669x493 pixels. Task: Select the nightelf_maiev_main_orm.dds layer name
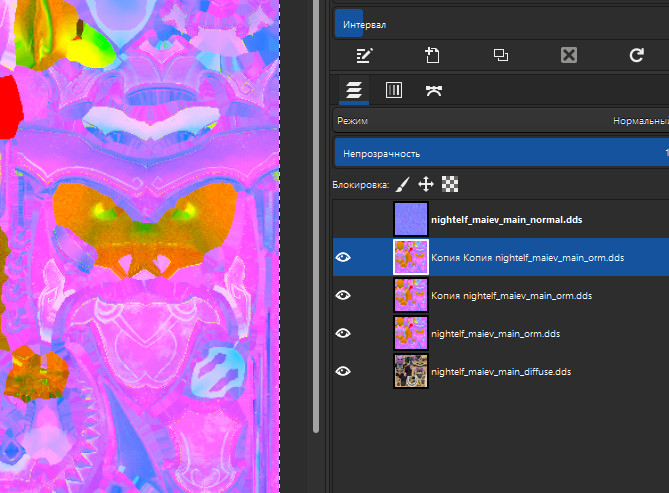point(495,334)
